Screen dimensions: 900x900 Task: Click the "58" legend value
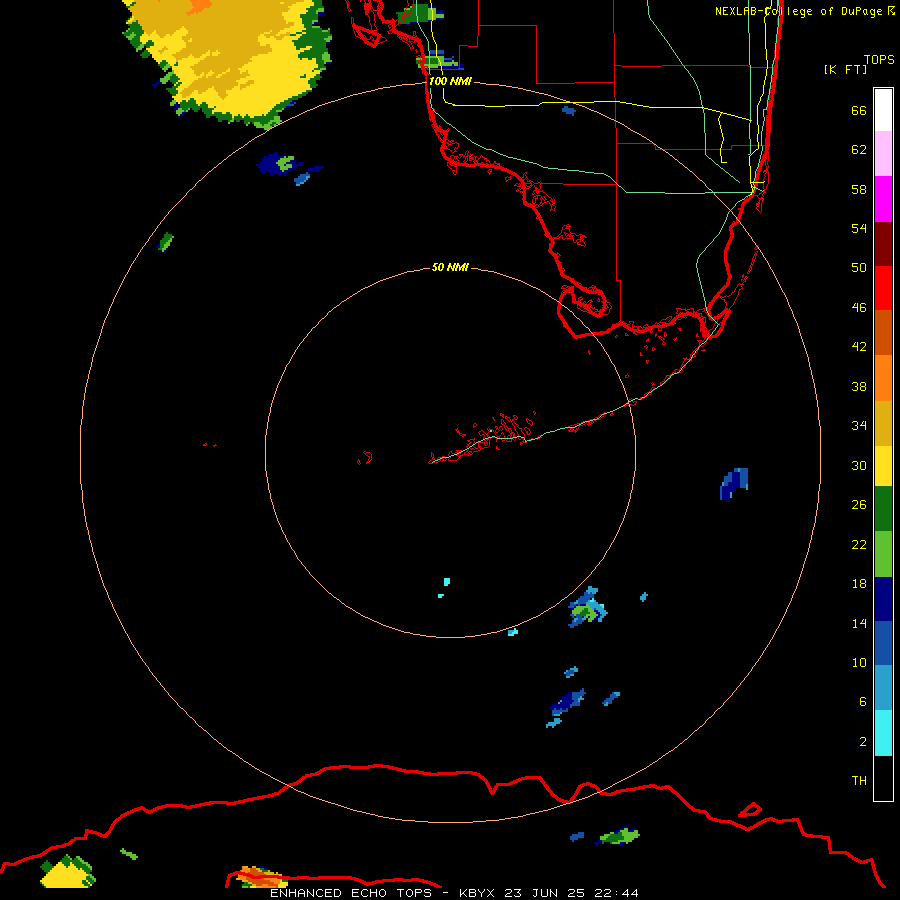click(859, 189)
